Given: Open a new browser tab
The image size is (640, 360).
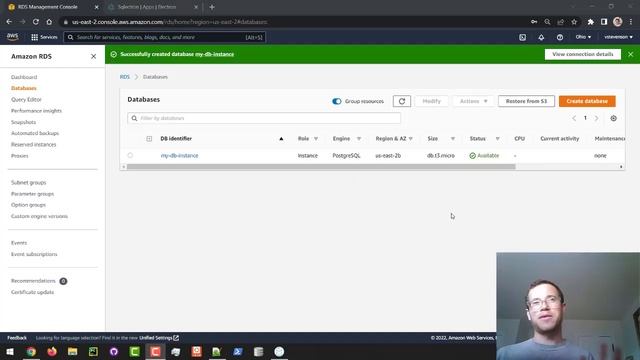Looking at the screenshot, I should [212, 7].
